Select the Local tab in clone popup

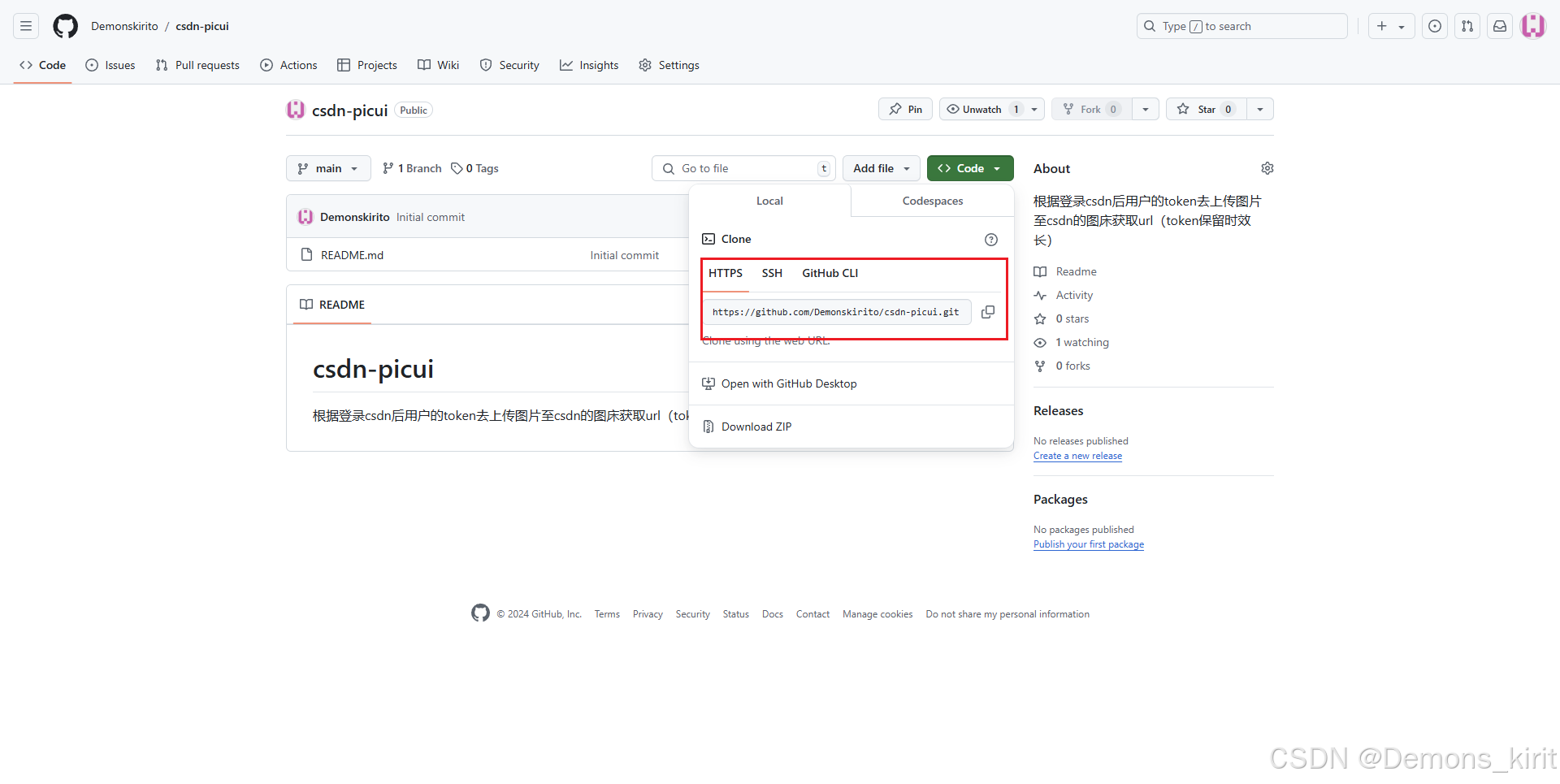tap(769, 201)
